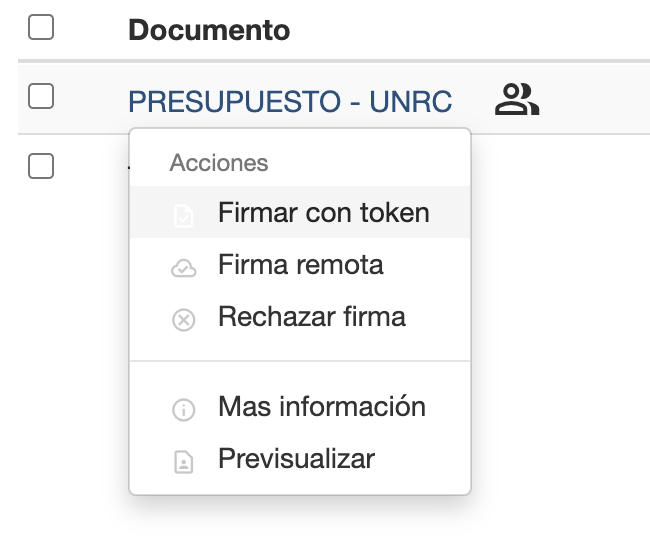
Task: Open the PRESUPUESTO - UNRC document link
Action: pyautogui.click(x=290, y=101)
